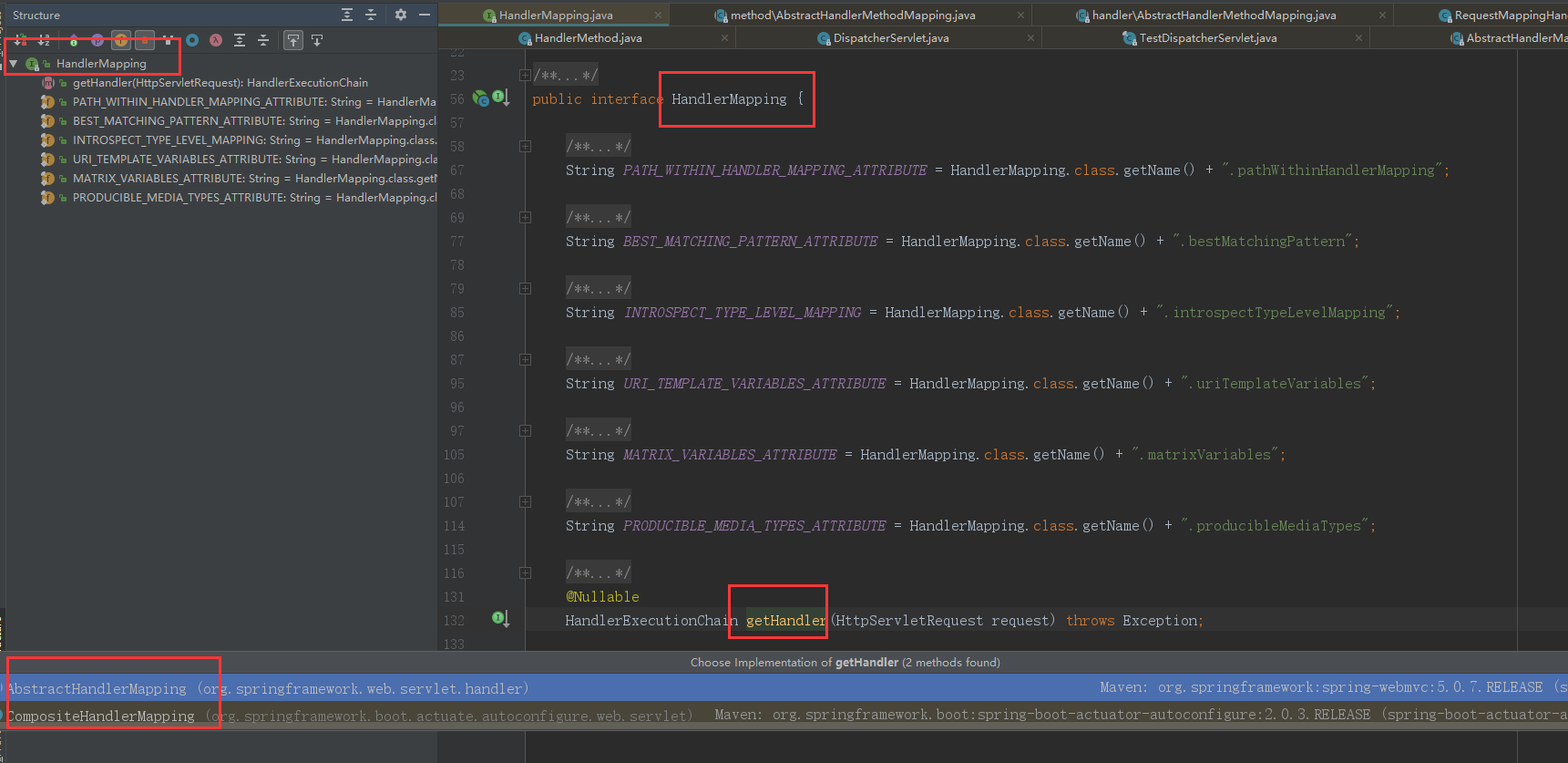Toggle Show non-public members lock icon
1568x763 pixels.
145,40
